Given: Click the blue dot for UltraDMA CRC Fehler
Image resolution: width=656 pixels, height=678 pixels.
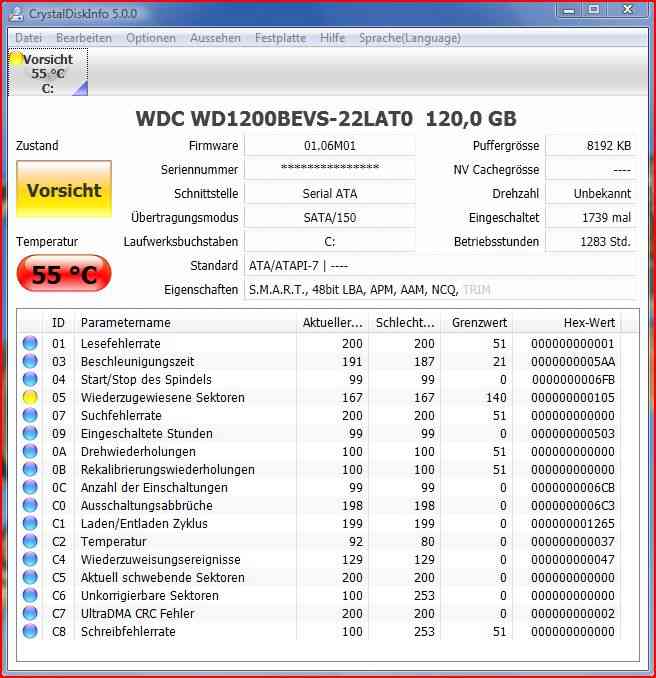Looking at the screenshot, I should tap(30, 613).
